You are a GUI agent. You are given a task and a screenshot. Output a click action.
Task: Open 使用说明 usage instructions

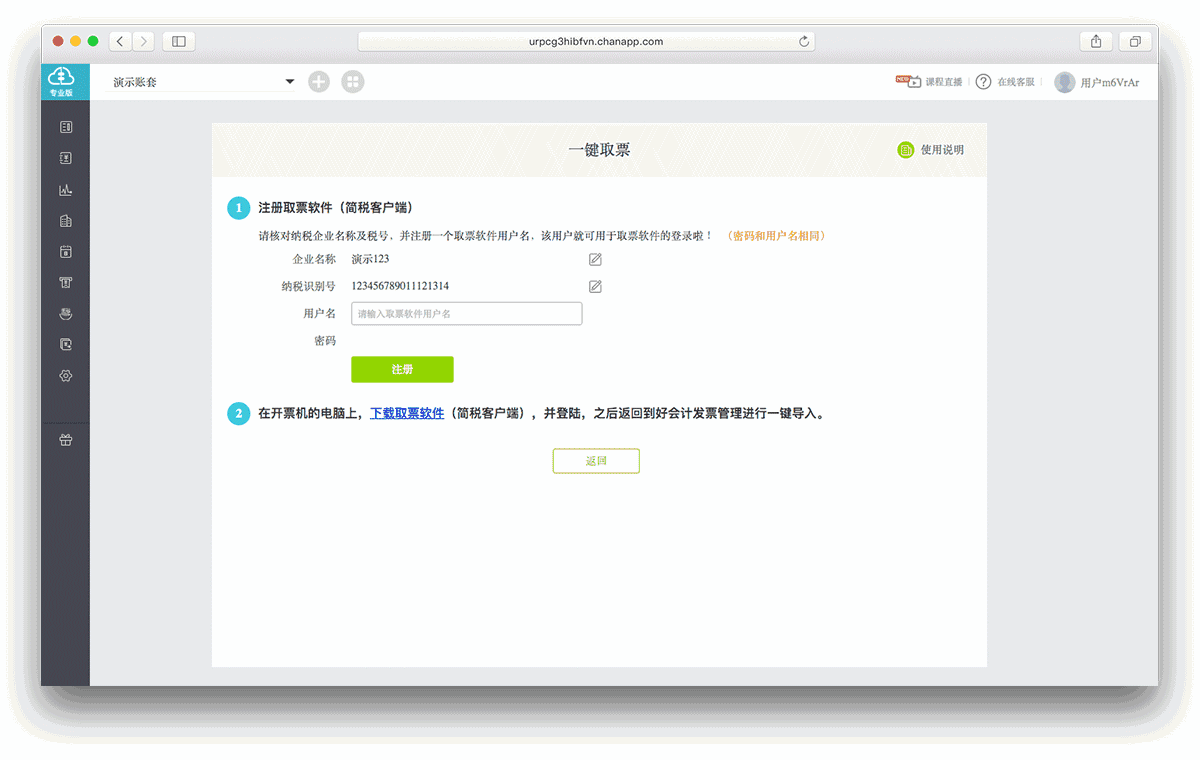pos(931,150)
